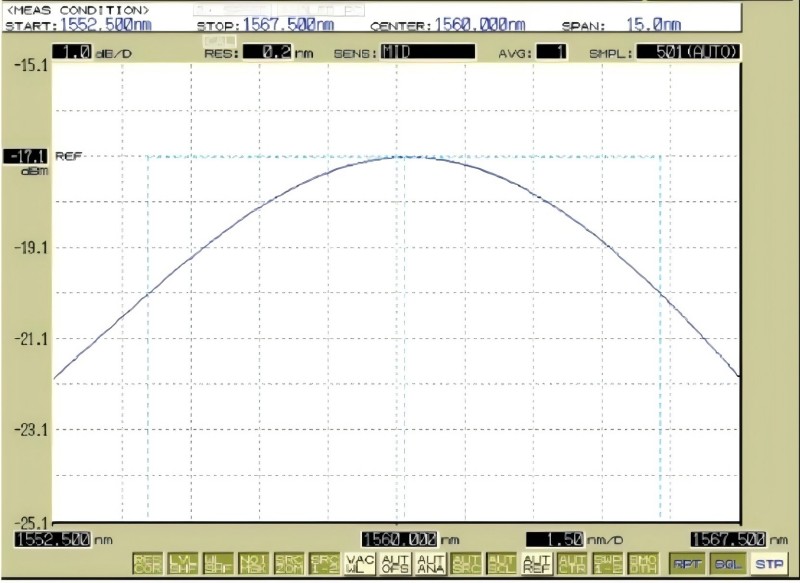Toggle the AUT ANA setting
The image size is (800, 583).
(x=430, y=564)
